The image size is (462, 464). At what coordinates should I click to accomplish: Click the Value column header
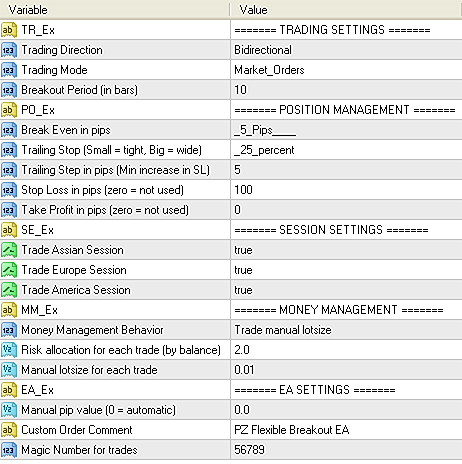(346, 10)
